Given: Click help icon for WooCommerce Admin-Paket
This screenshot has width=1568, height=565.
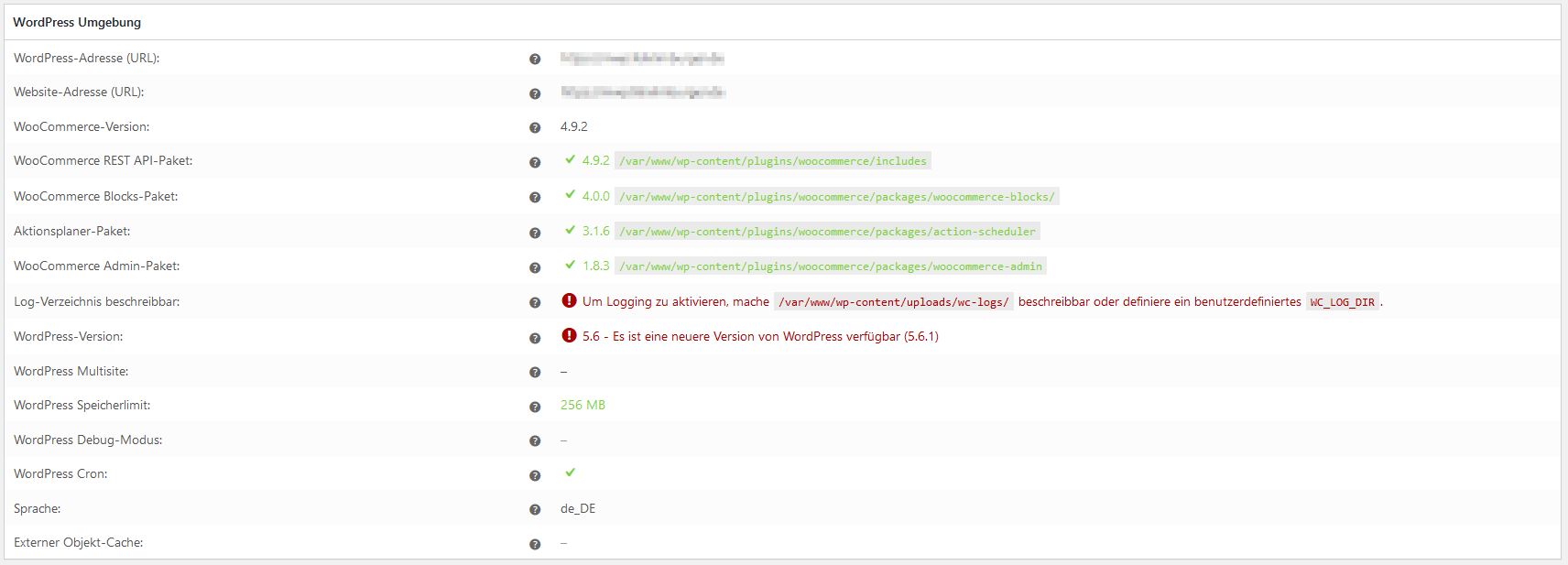Looking at the screenshot, I should coord(535,267).
